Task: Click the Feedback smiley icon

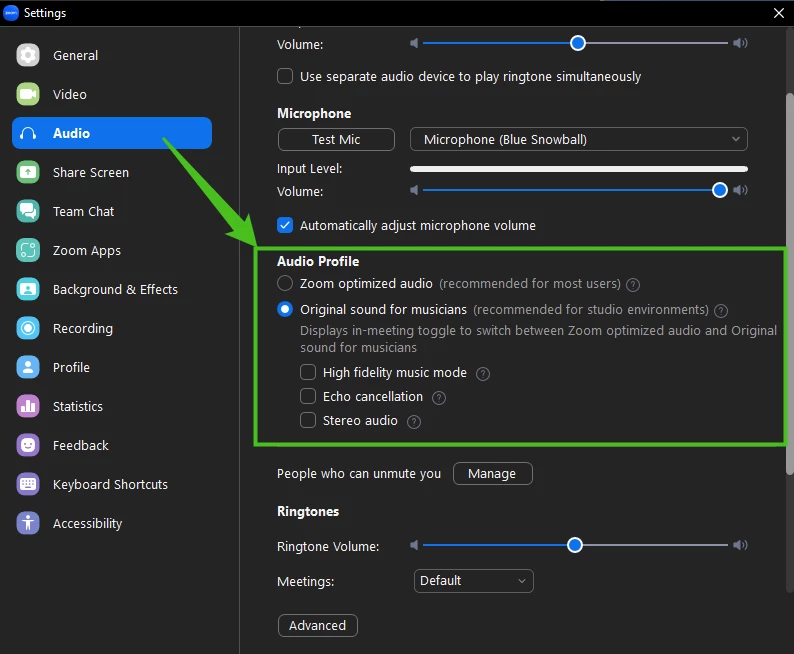Action: [28, 445]
